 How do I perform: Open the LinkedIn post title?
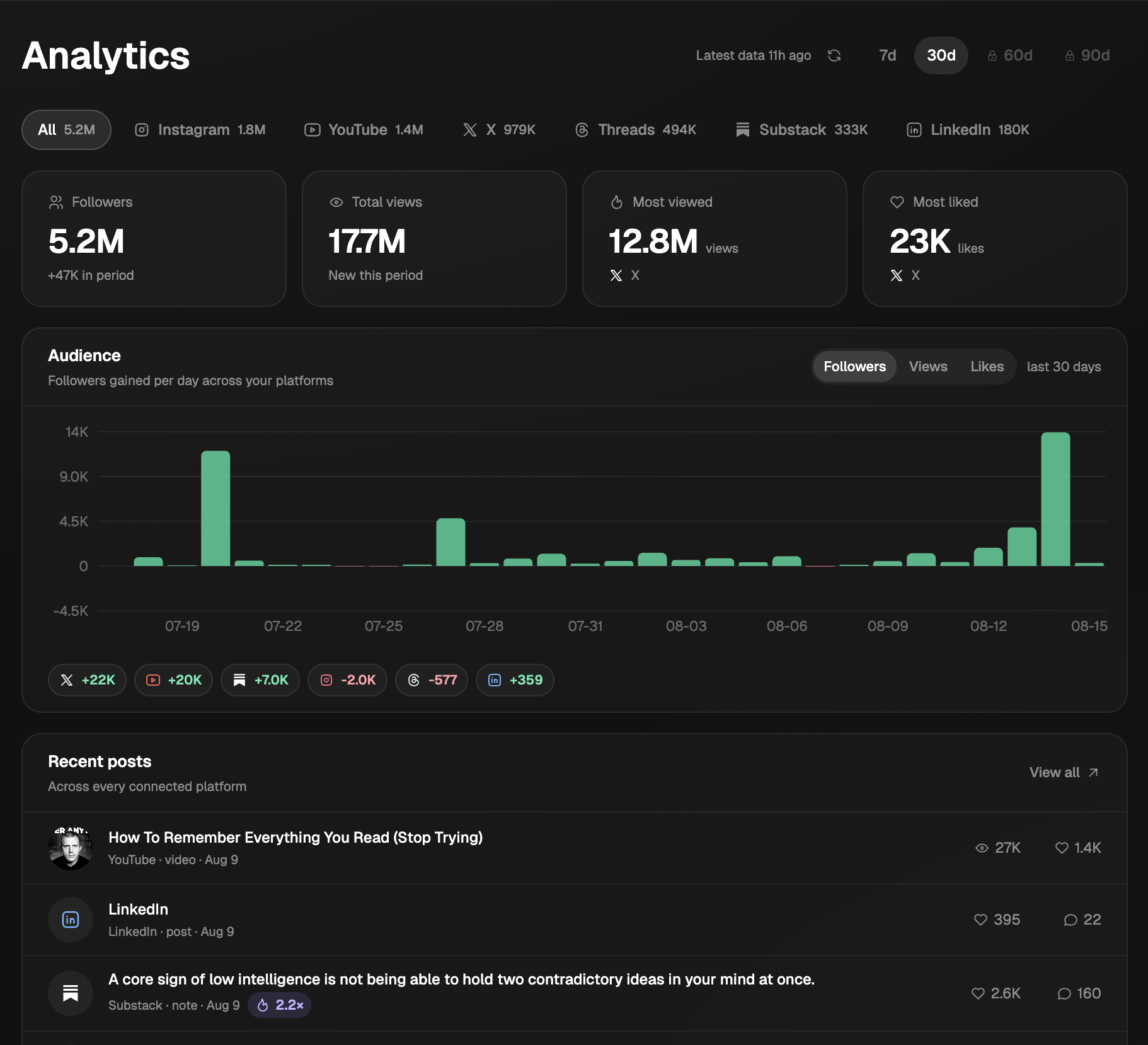point(138,909)
